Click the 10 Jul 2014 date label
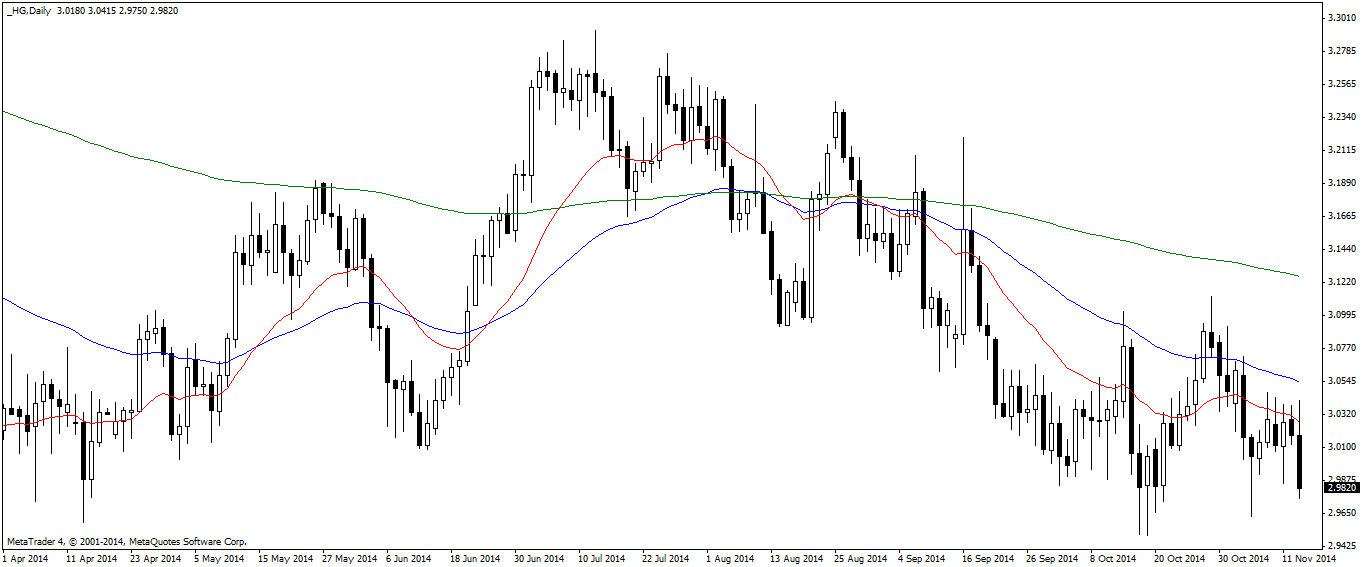The width and height of the screenshot is (1362, 567). (603, 558)
